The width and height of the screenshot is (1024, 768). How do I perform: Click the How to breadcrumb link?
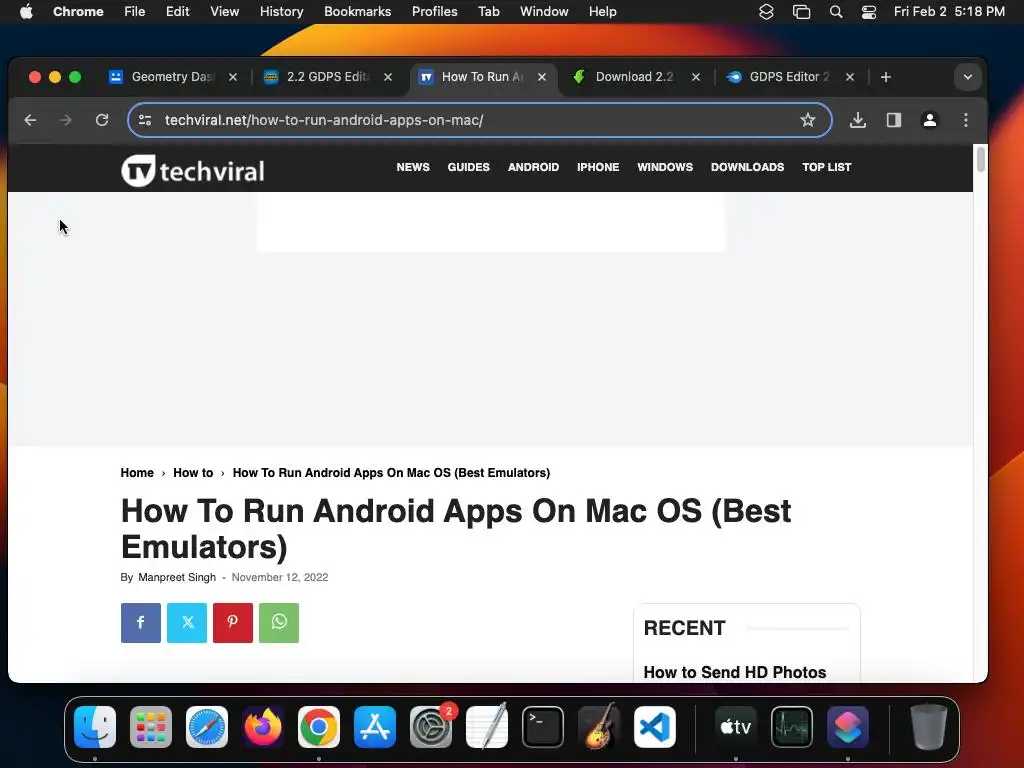click(193, 473)
